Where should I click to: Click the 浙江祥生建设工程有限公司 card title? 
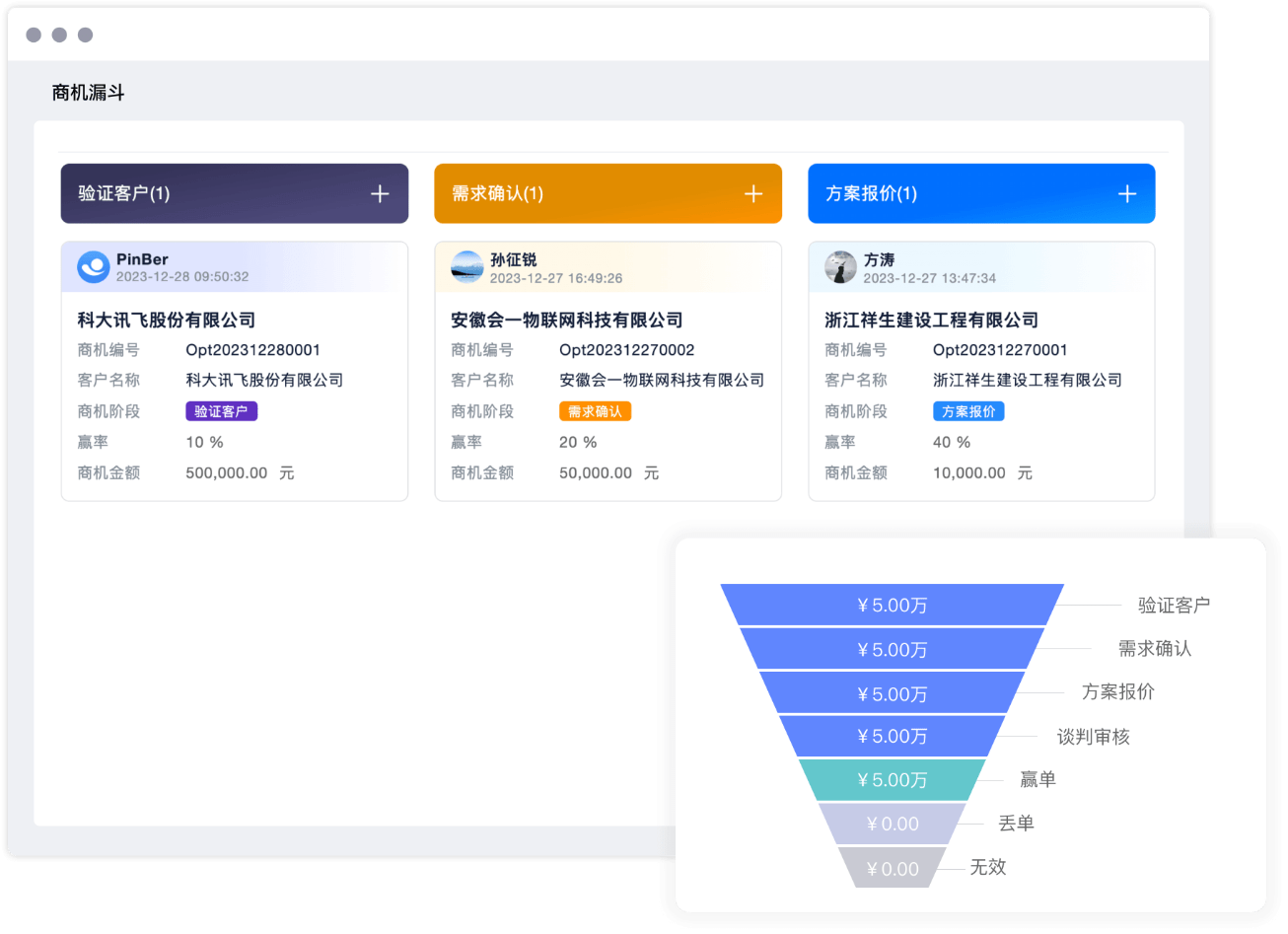[932, 319]
